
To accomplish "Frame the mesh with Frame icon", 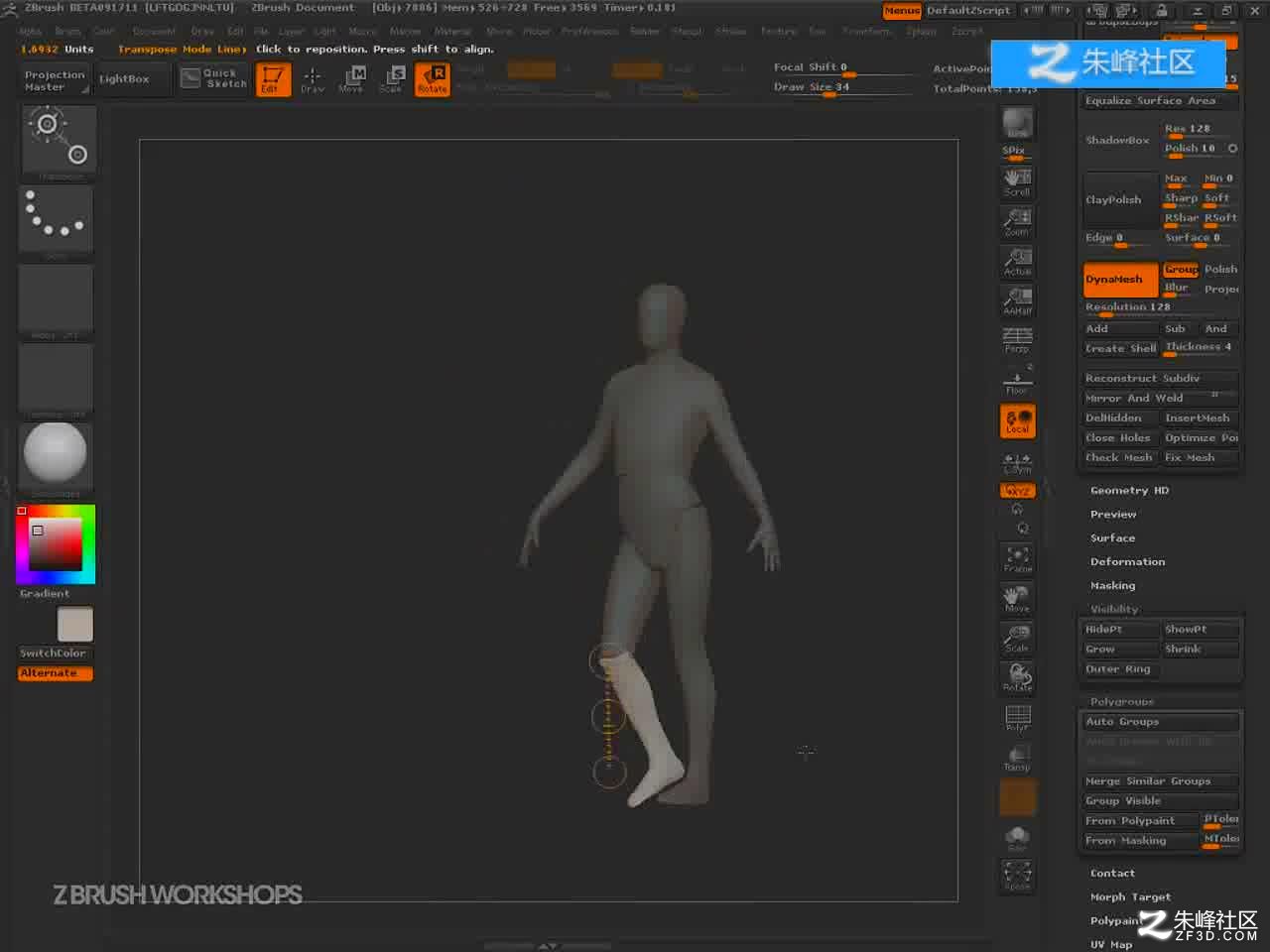I will [x=1017, y=558].
